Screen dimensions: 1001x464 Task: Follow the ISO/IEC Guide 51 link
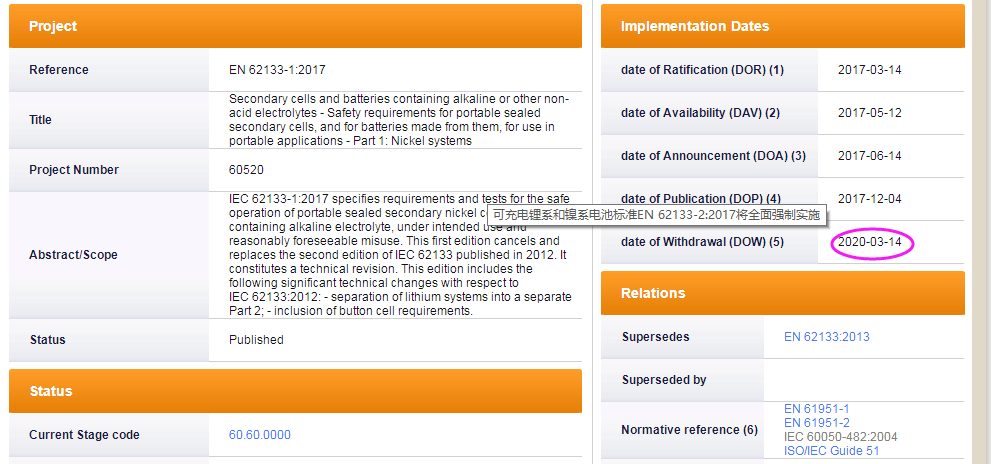(832, 451)
